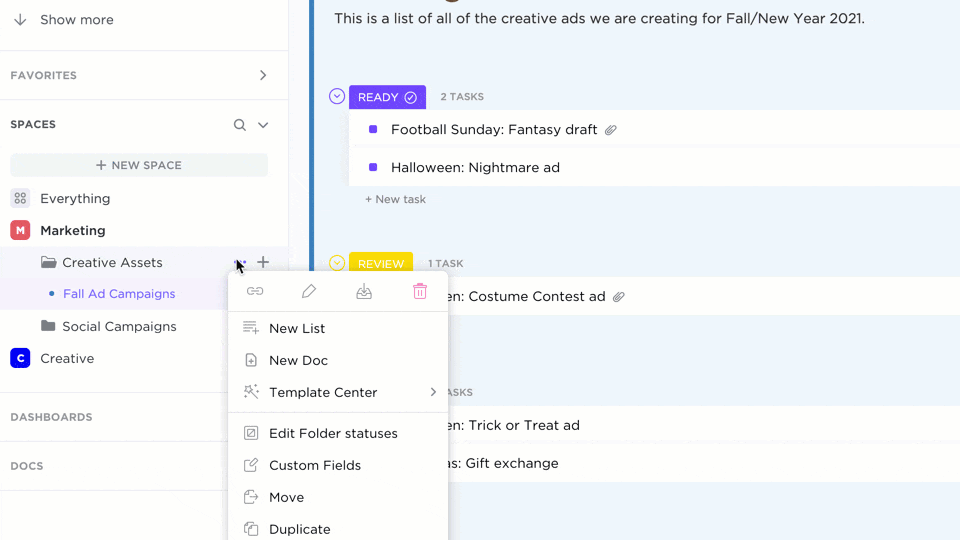Open attachment paperclip on Football Sunday task
The image size is (960, 540).
click(611, 130)
